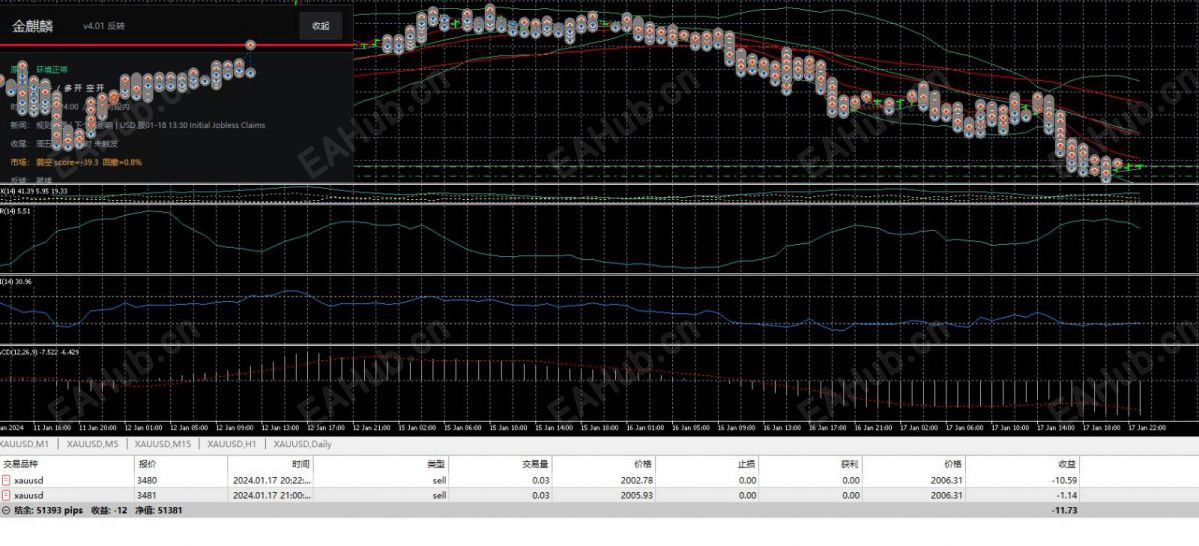Click the 2024.01.17 20:22 time cell
Image resolution: width=1199 pixels, height=546 pixels.
[271, 480]
